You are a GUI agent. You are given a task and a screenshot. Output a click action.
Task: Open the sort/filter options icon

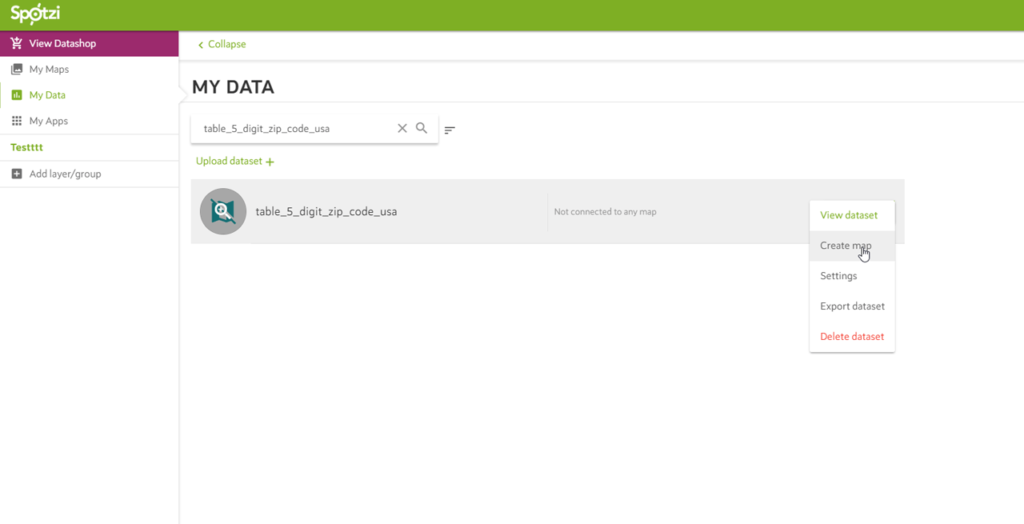coord(449,130)
